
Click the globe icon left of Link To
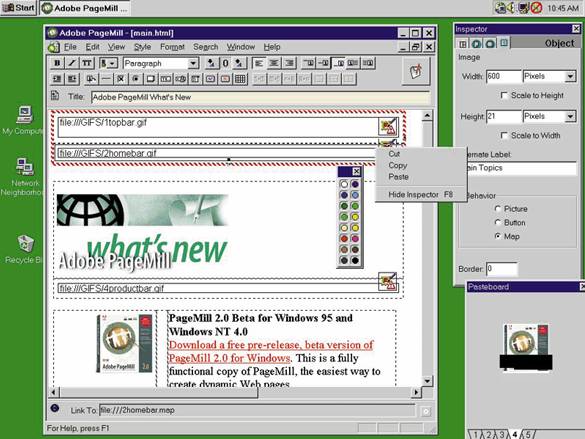55,408
